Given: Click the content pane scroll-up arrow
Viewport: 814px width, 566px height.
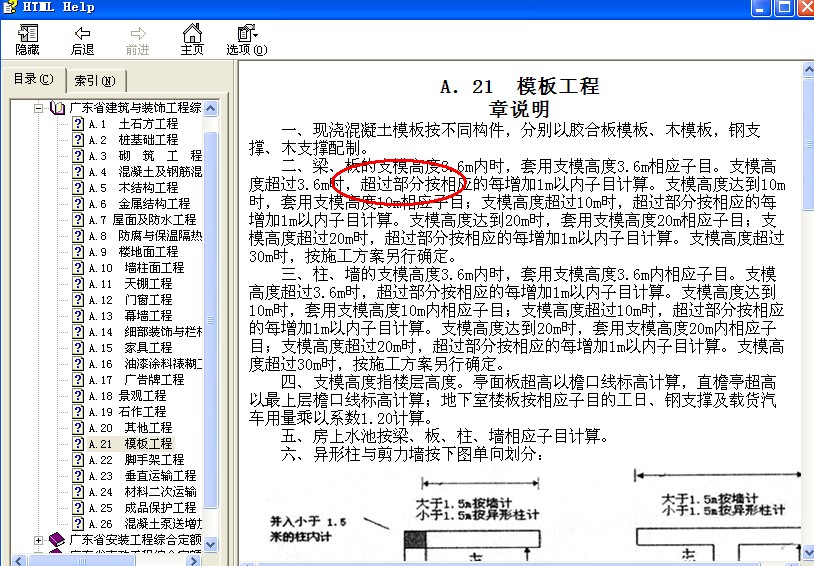Looking at the screenshot, I should [808, 70].
